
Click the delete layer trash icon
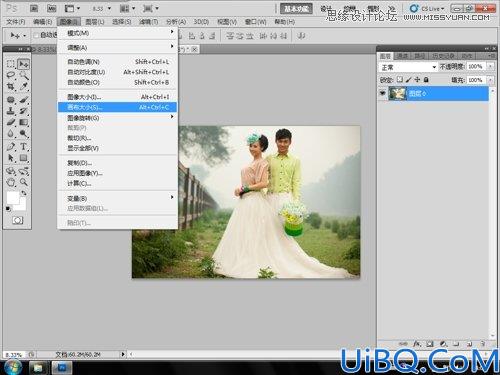point(482,343)
